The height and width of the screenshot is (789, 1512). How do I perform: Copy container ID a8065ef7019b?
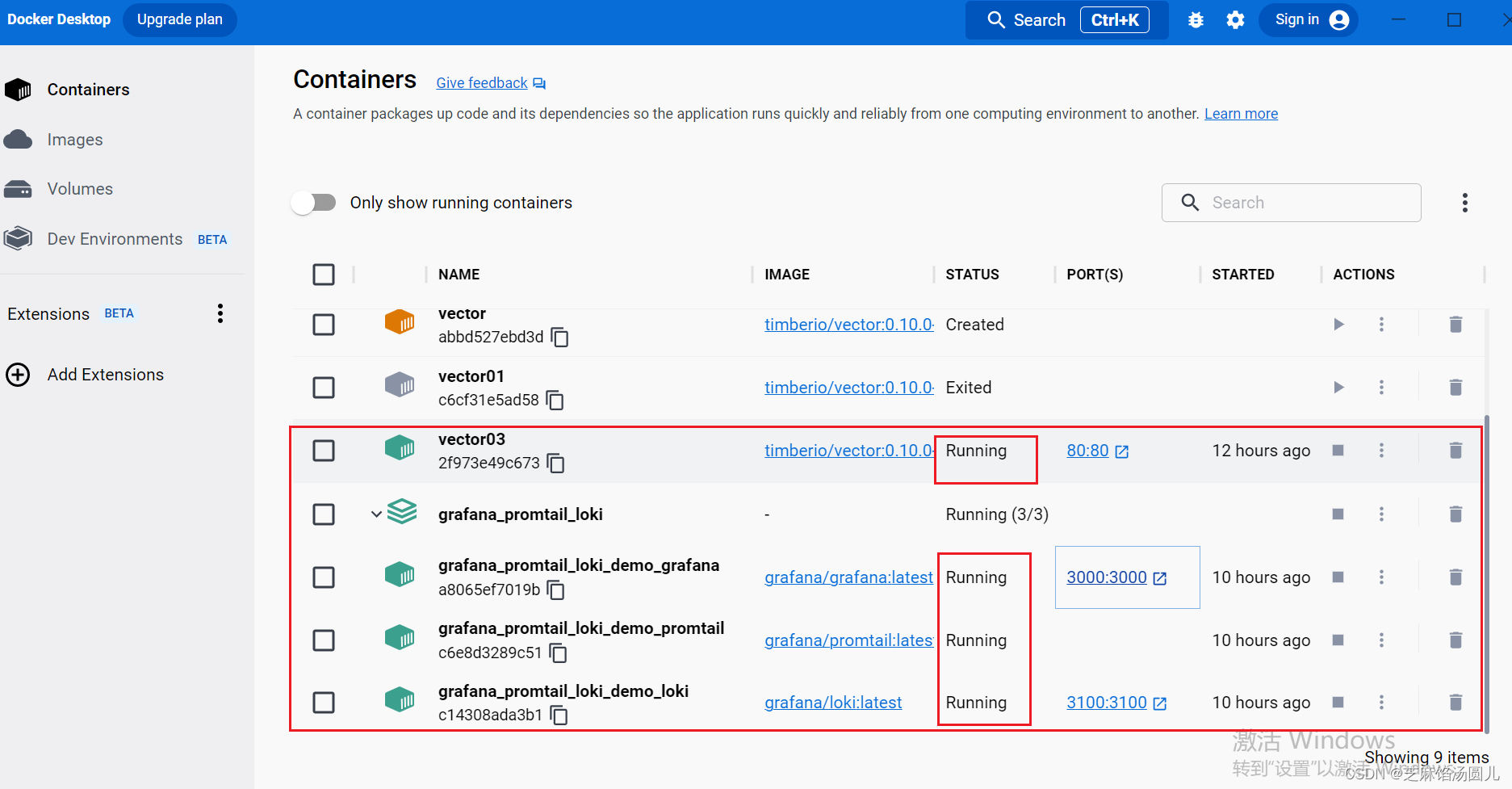point(555,590)
